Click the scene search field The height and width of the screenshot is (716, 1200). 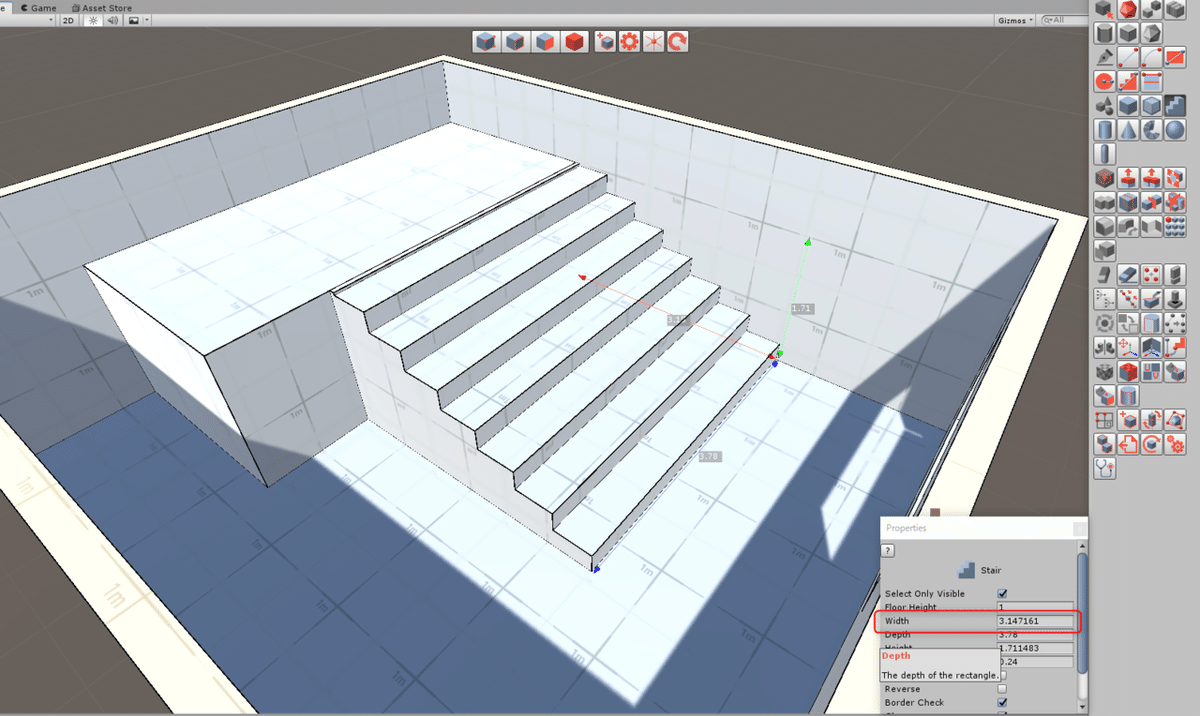coord(1066,20)
